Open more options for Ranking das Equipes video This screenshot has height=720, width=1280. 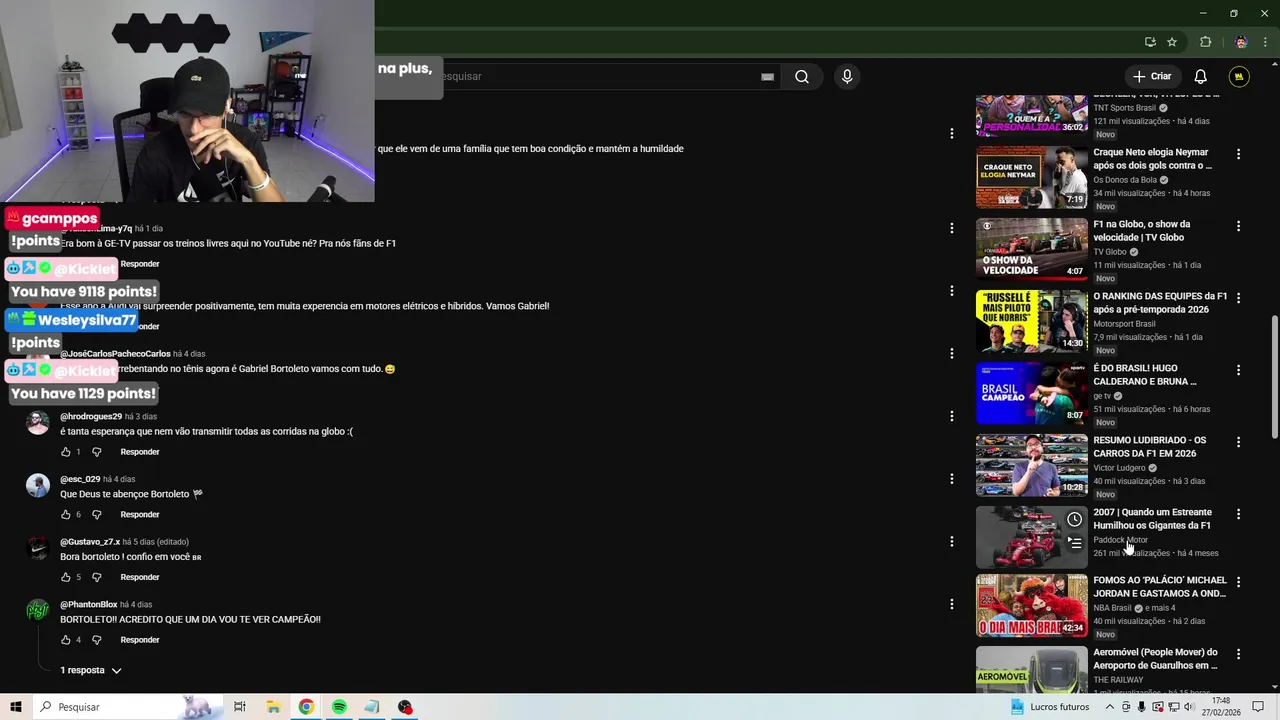[1238, 298]
